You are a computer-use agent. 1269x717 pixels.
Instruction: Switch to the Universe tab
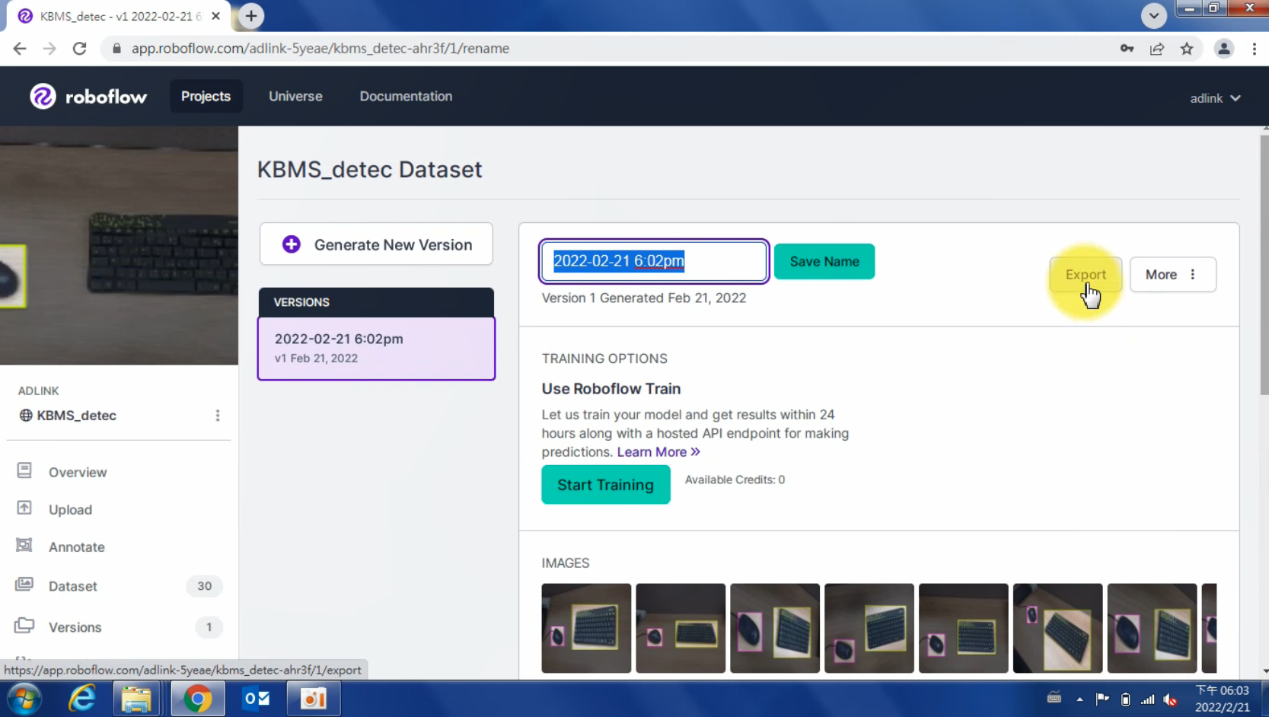(x=295, y=96)
